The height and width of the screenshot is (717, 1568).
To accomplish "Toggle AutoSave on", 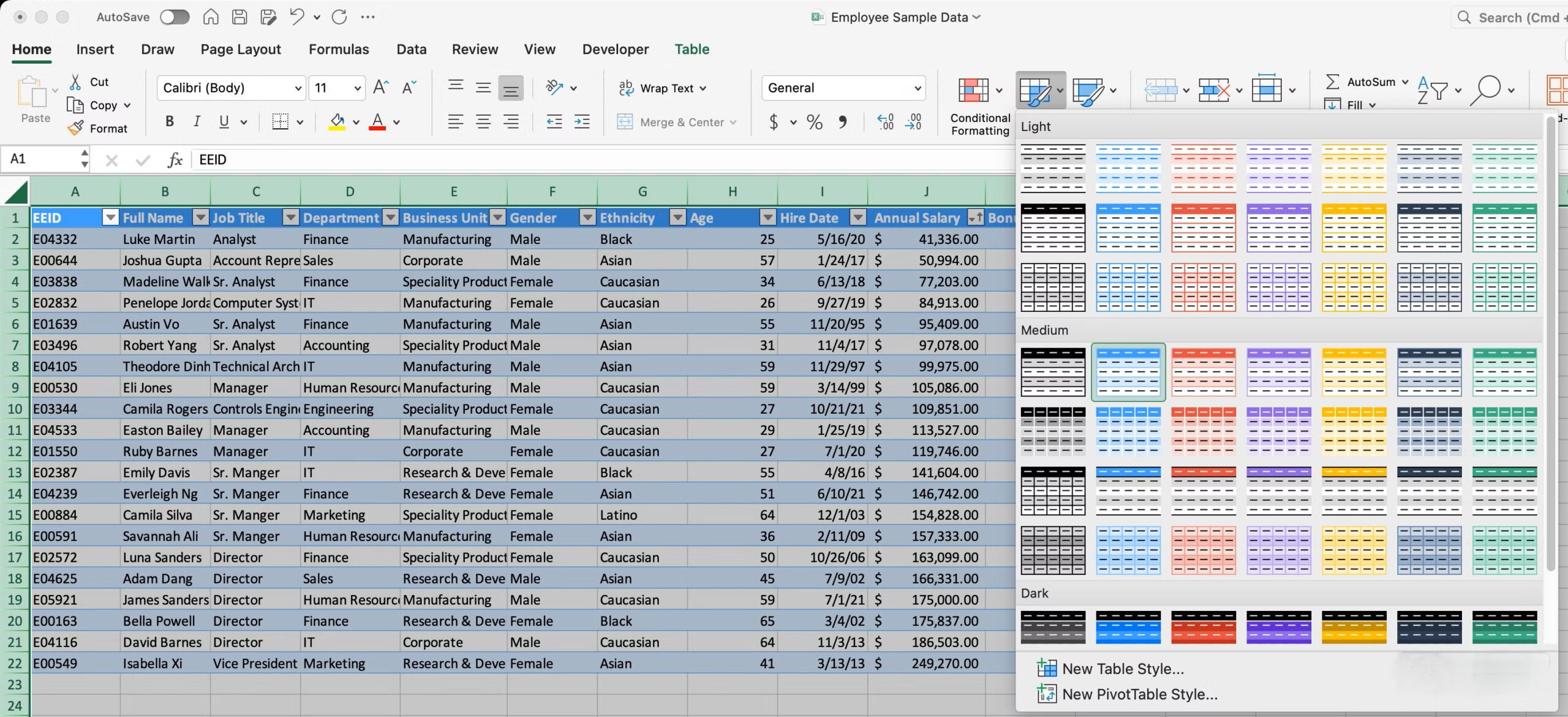I will 175,17.
